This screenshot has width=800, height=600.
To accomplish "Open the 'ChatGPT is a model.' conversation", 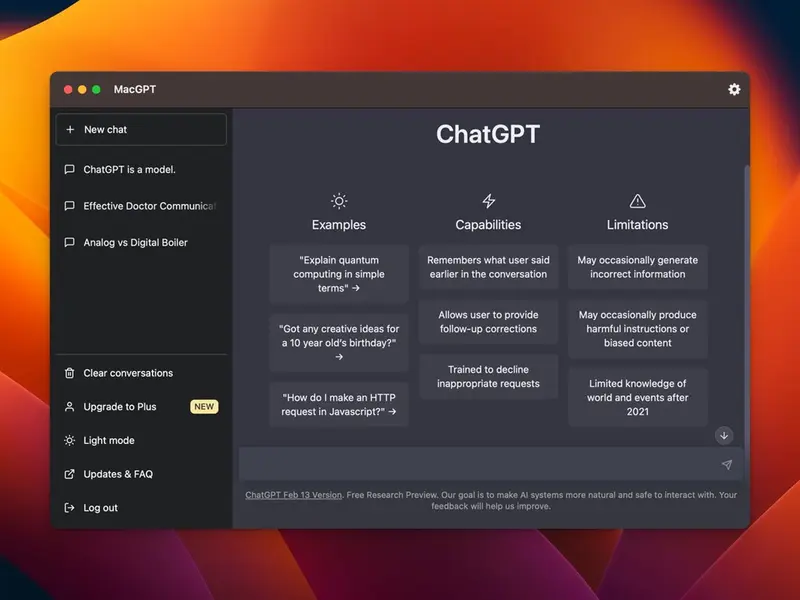I will click(141, 169).
